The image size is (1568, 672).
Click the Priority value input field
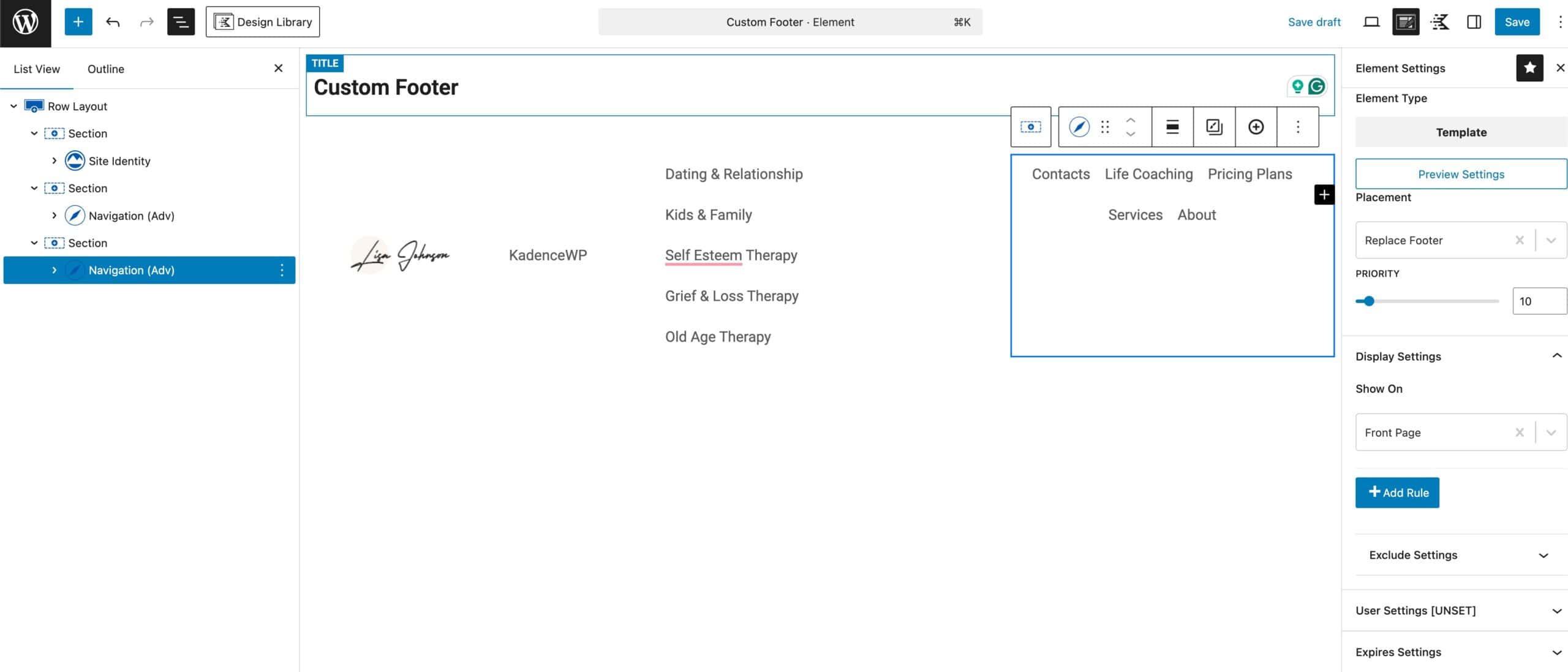[1539, 301]
